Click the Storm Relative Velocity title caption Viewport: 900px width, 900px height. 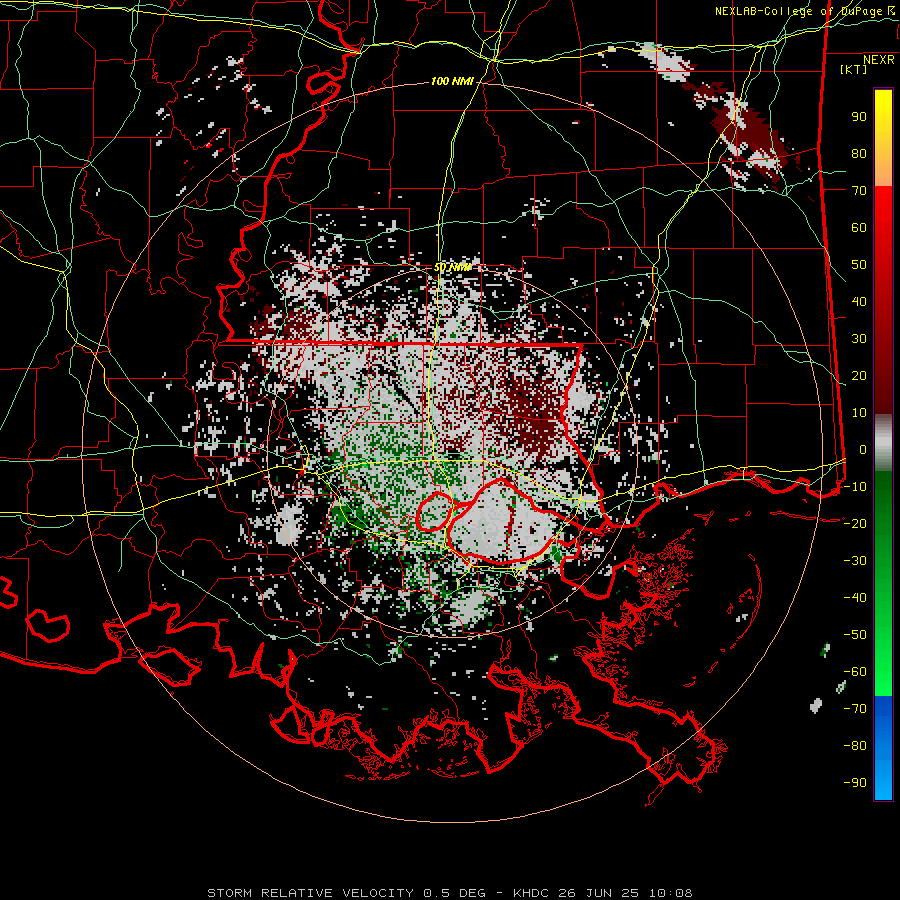pos(310,893)
